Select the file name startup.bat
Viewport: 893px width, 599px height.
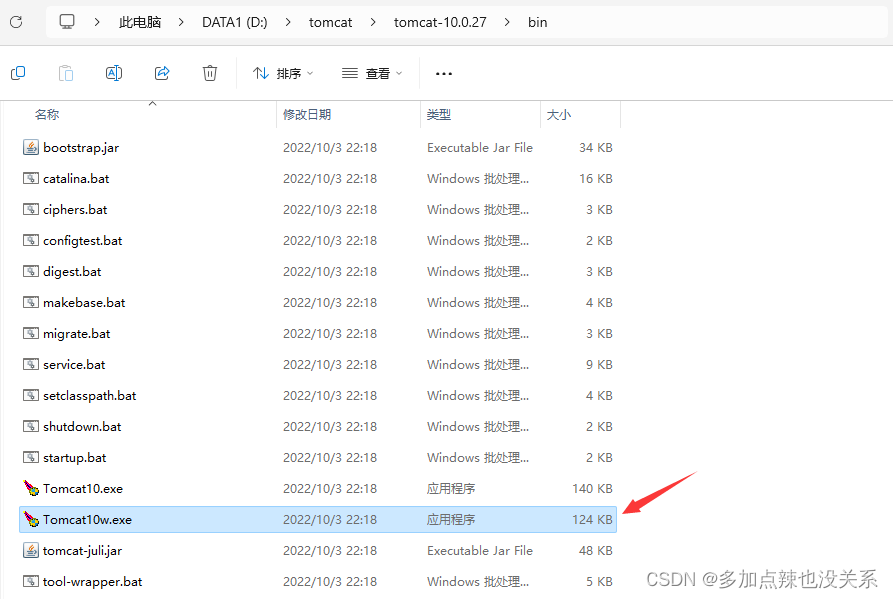[75, 458]
